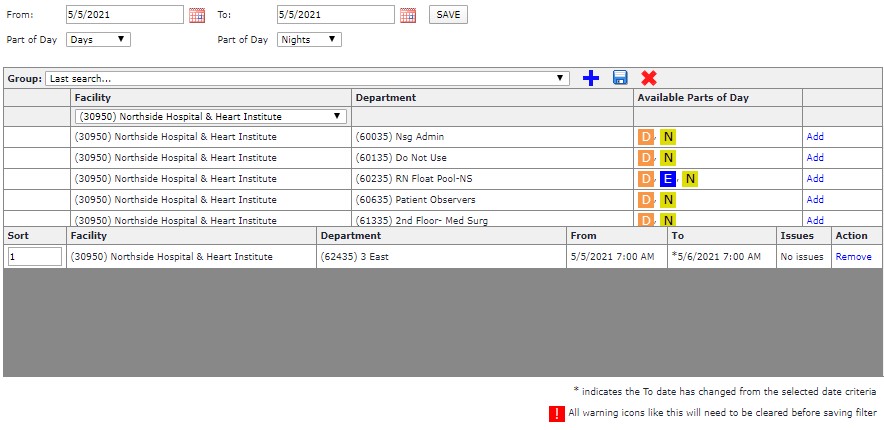
Task: Click the Department column header
Action: point(384,98)
